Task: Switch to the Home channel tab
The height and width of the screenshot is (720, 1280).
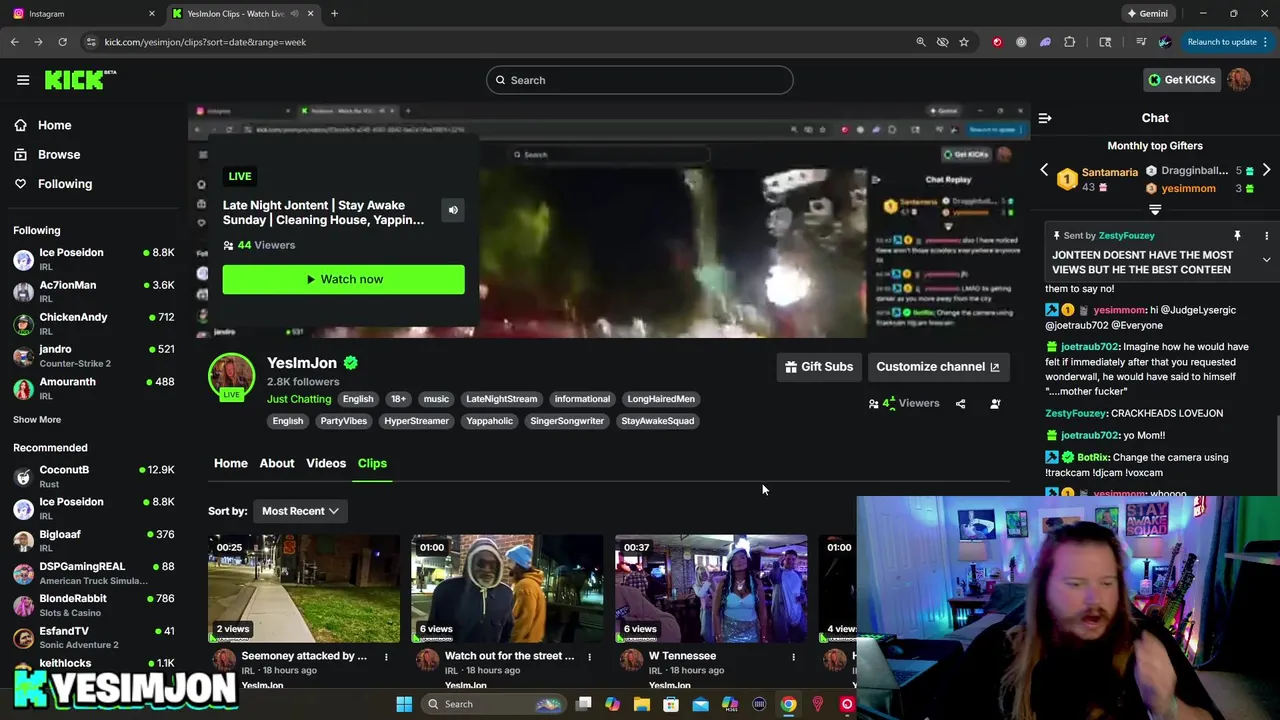Action: (231, 463)
